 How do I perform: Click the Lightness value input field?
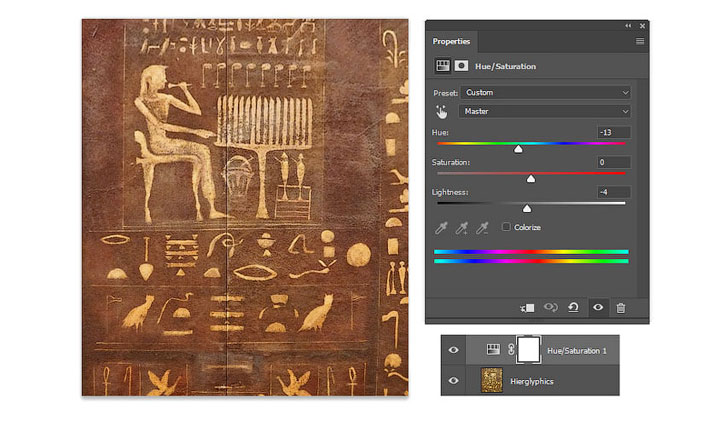click(612, 192)
